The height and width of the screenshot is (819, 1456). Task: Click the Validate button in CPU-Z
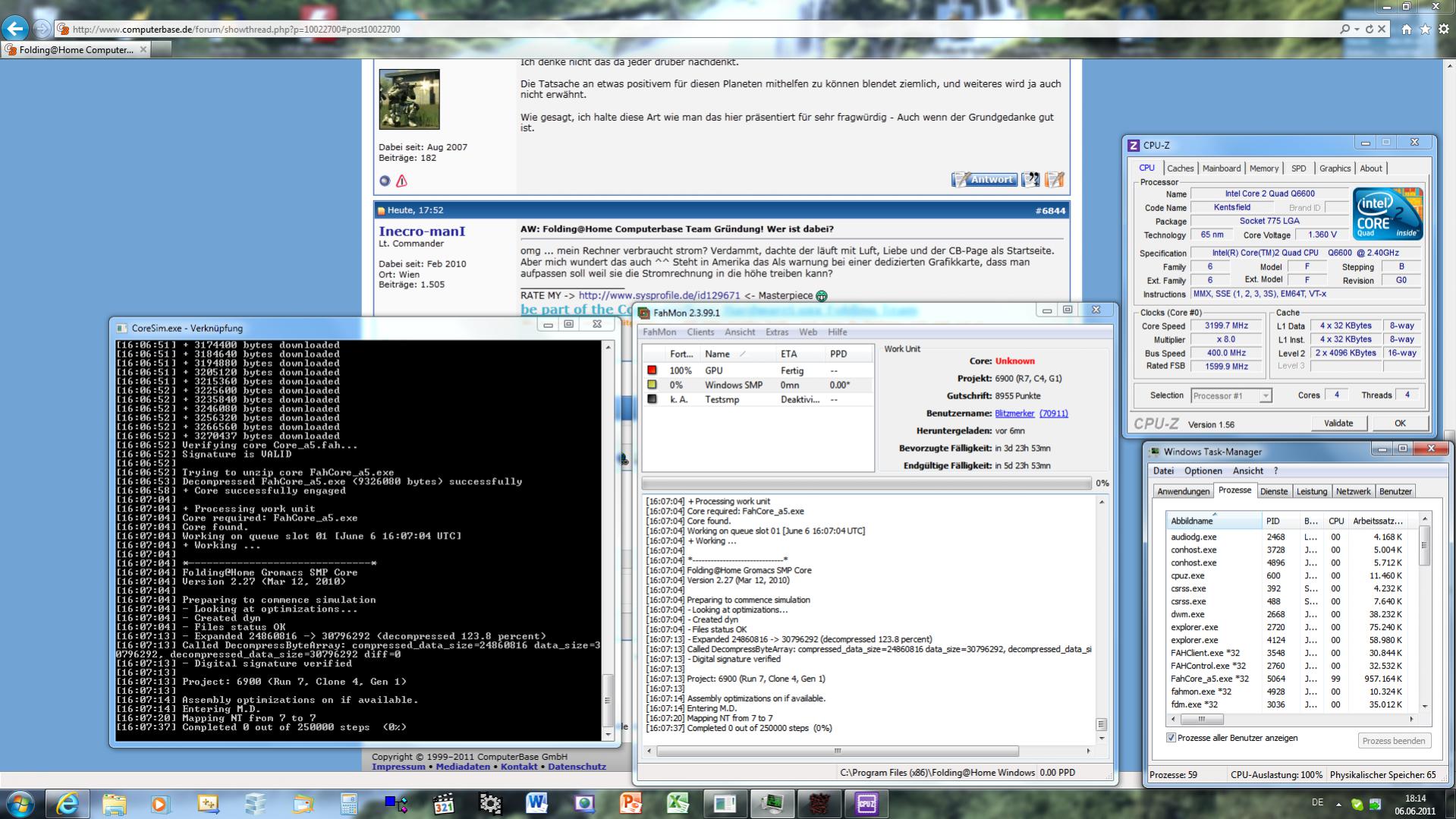coord(1338,423)
